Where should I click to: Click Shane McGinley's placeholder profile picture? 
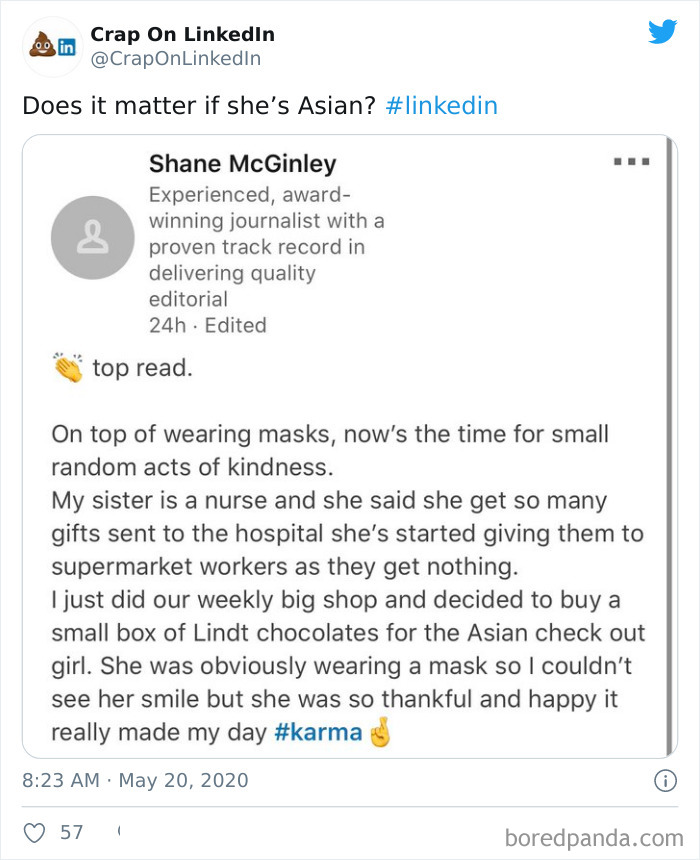pyautogui.click(x=93, y=237)
